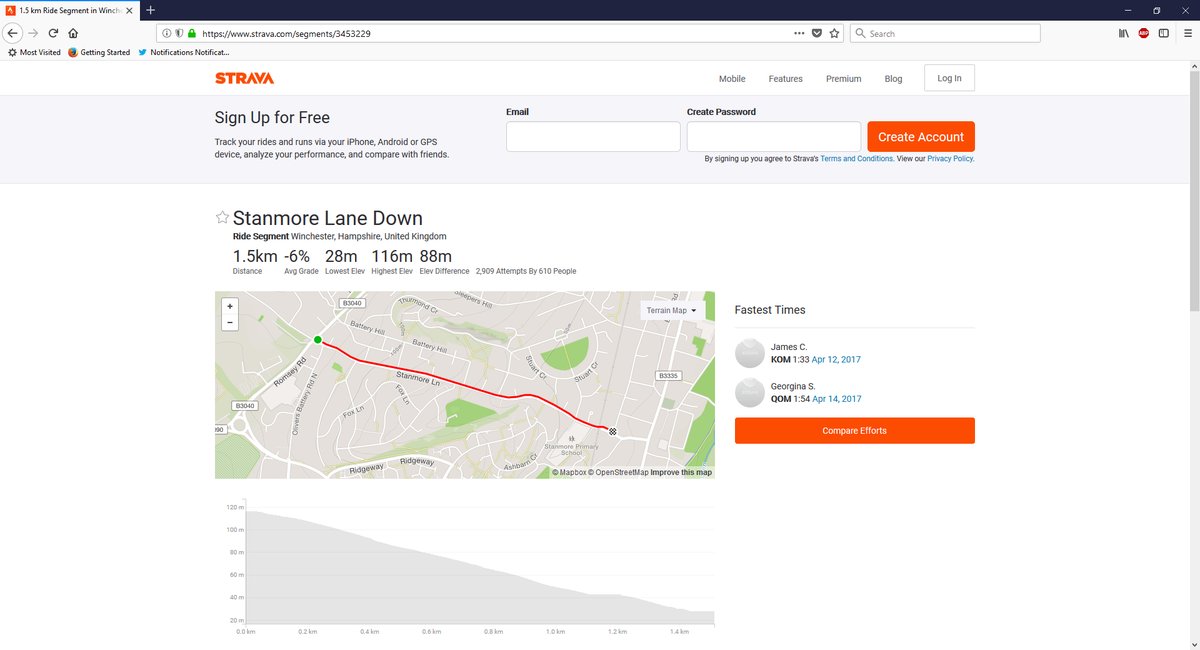1200x650 pixels.
Task: Open a new browser tab
Action: (150, 10)
